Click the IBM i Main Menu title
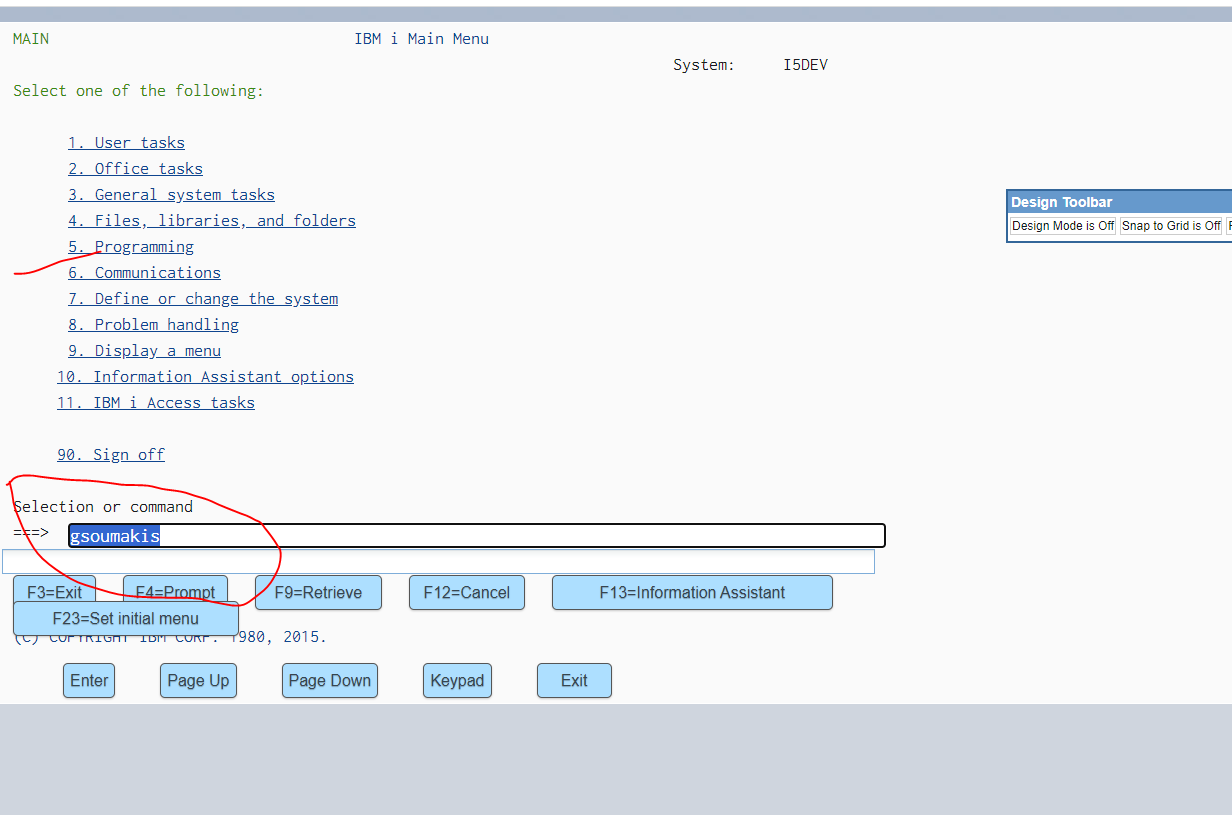1232x815 pixels. click(422, 39)
